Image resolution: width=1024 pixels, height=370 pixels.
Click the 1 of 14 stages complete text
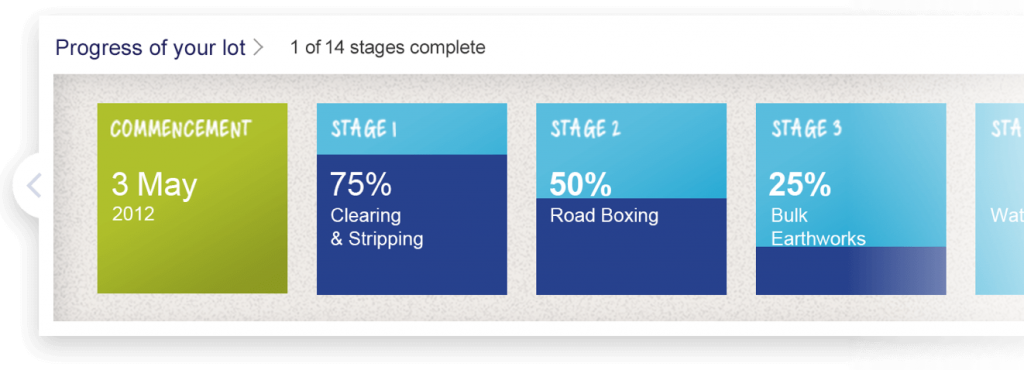coord(388,48)
